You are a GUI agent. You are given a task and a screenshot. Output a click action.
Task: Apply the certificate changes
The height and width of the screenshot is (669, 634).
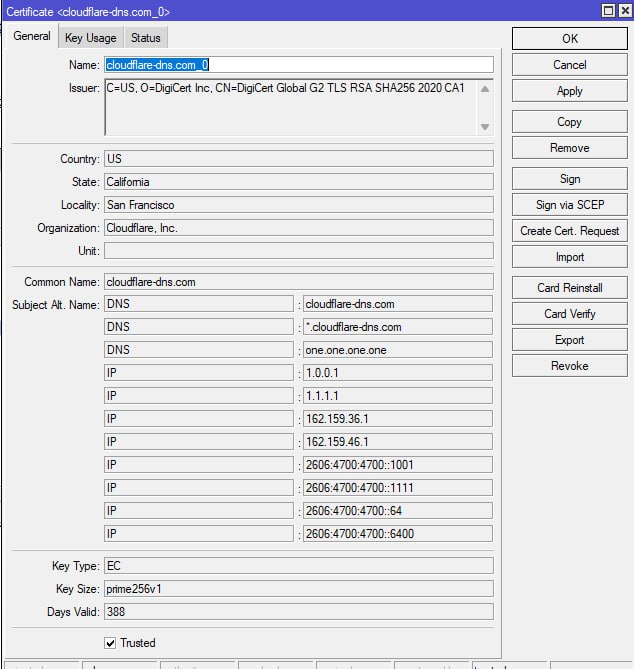click(570, 91)
